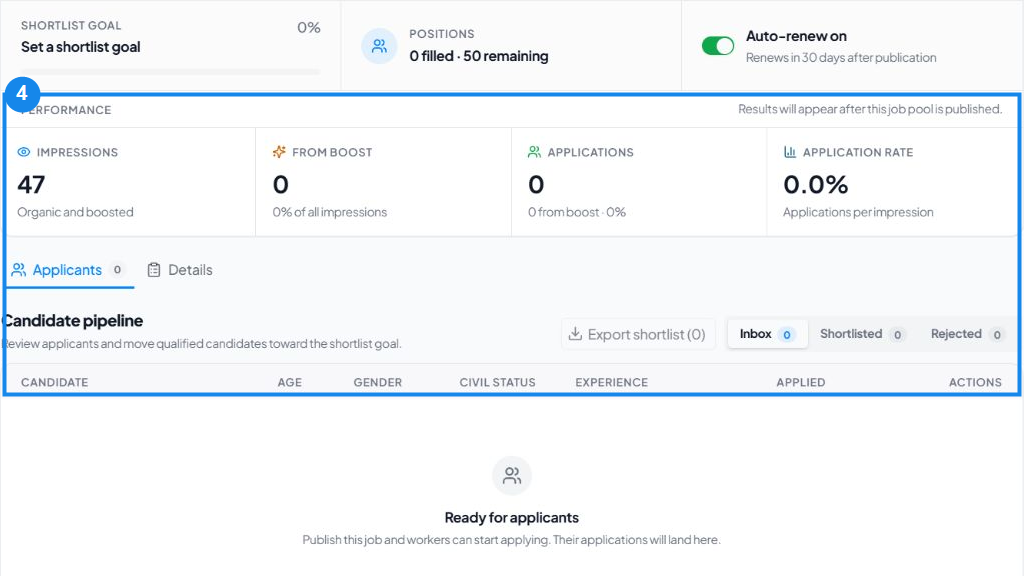This screenshot has width=1024, height=576.
Task: Click the Application Rate chart icon
Action: [790, 152]
